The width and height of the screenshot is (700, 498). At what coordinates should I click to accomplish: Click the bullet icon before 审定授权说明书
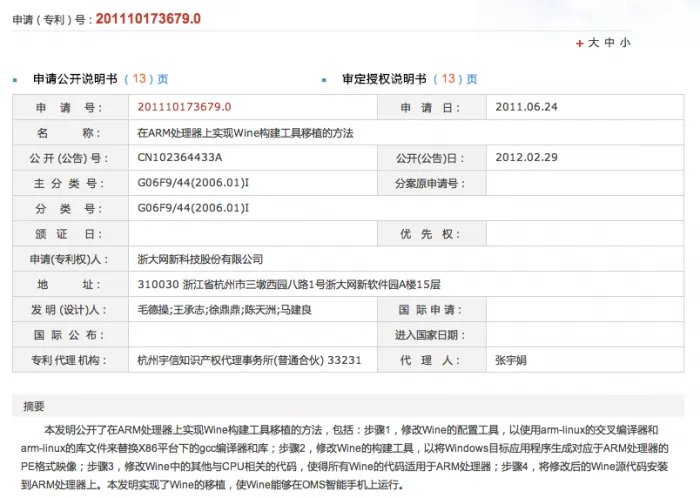coord(325,80)
